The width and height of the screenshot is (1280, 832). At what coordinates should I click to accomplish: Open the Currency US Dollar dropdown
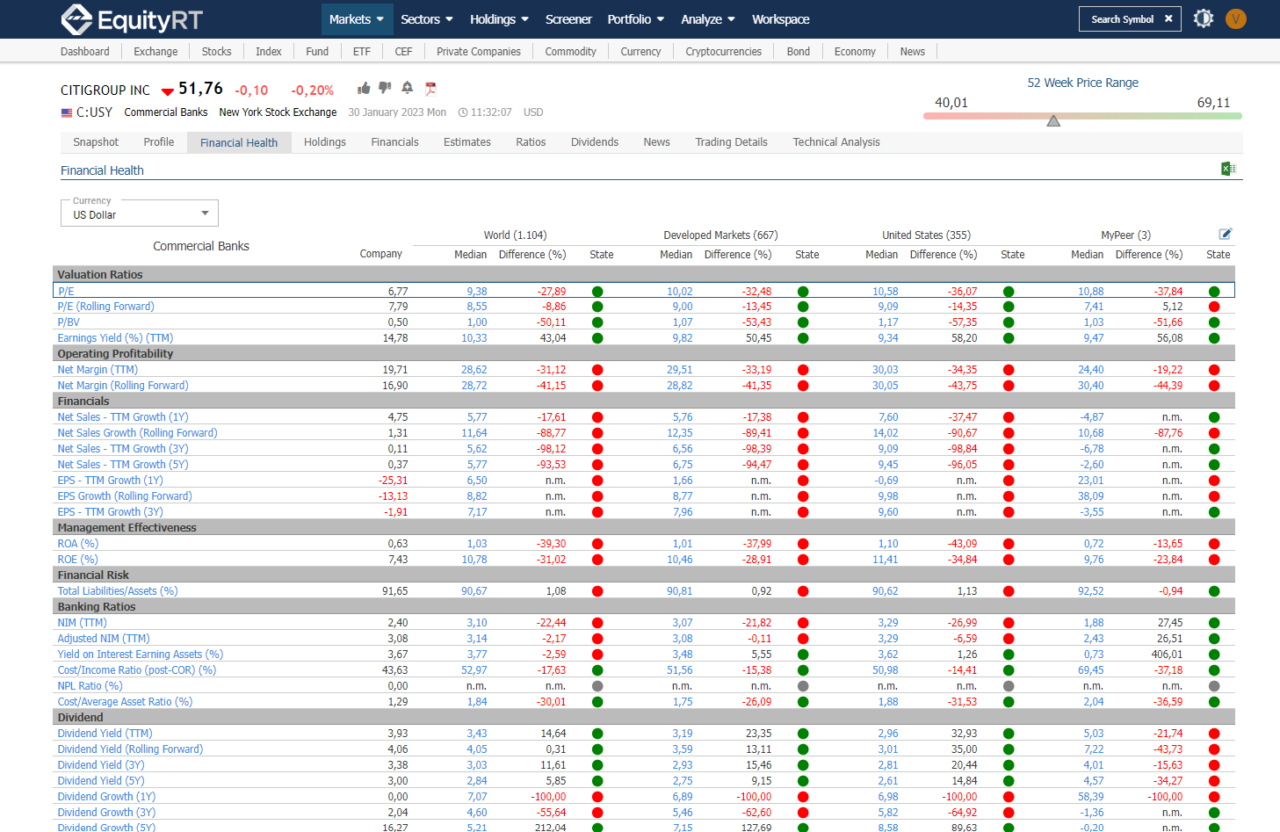tap(140, 213)
